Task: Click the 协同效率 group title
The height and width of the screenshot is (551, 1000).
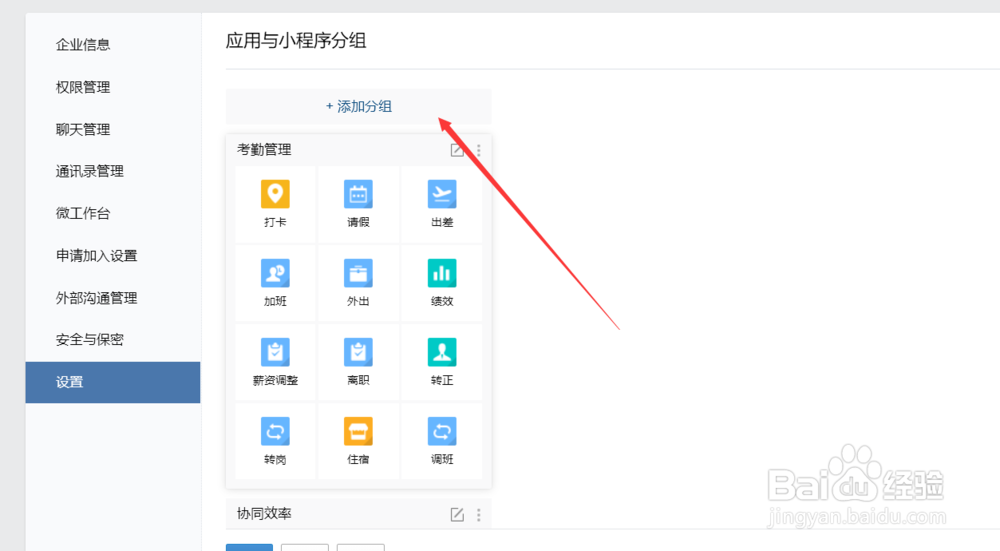Action: coord(264,513)
